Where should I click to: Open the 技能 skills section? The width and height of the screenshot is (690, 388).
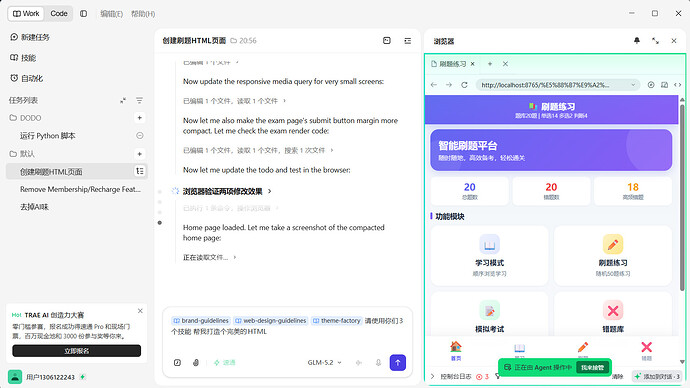pyautogui.click(x=23, y=58)
